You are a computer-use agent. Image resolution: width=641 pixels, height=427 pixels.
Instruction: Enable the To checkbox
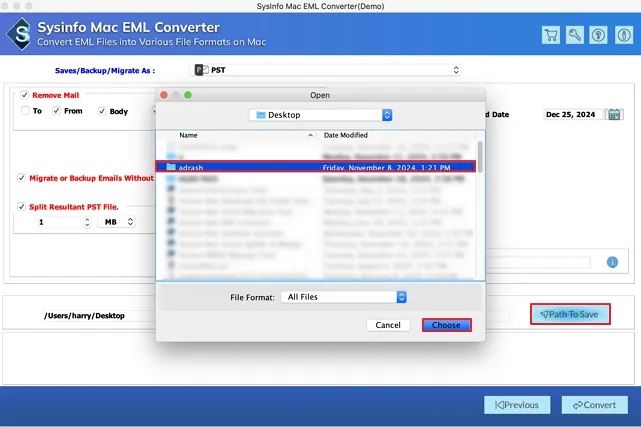point(25,111)
